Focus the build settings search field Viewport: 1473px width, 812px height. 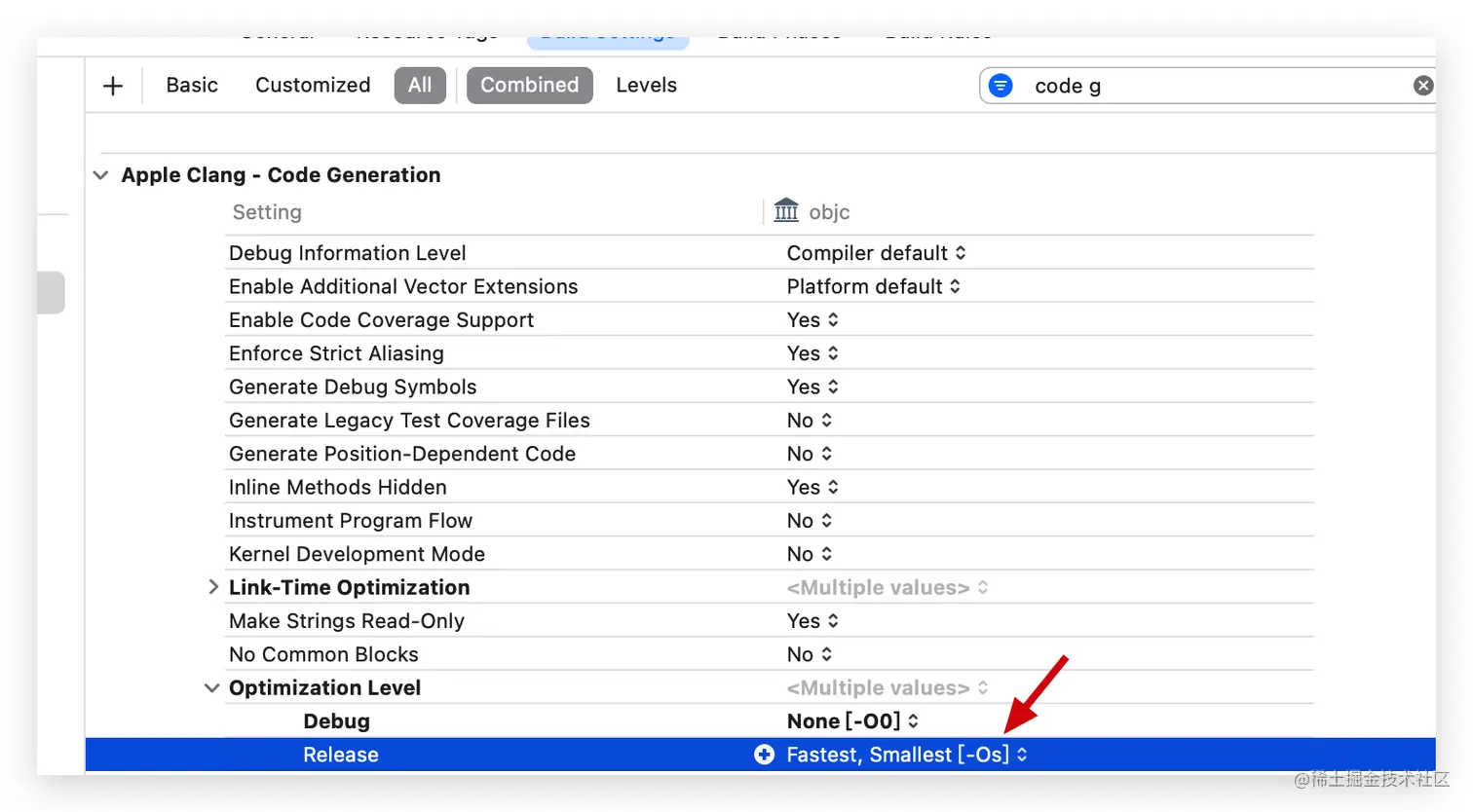point(1208,86)
